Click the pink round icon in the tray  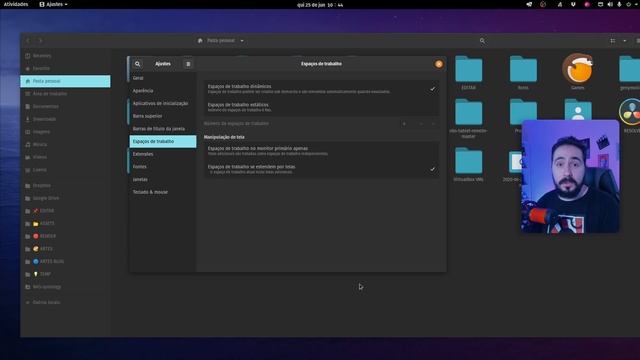click(587, 4)
